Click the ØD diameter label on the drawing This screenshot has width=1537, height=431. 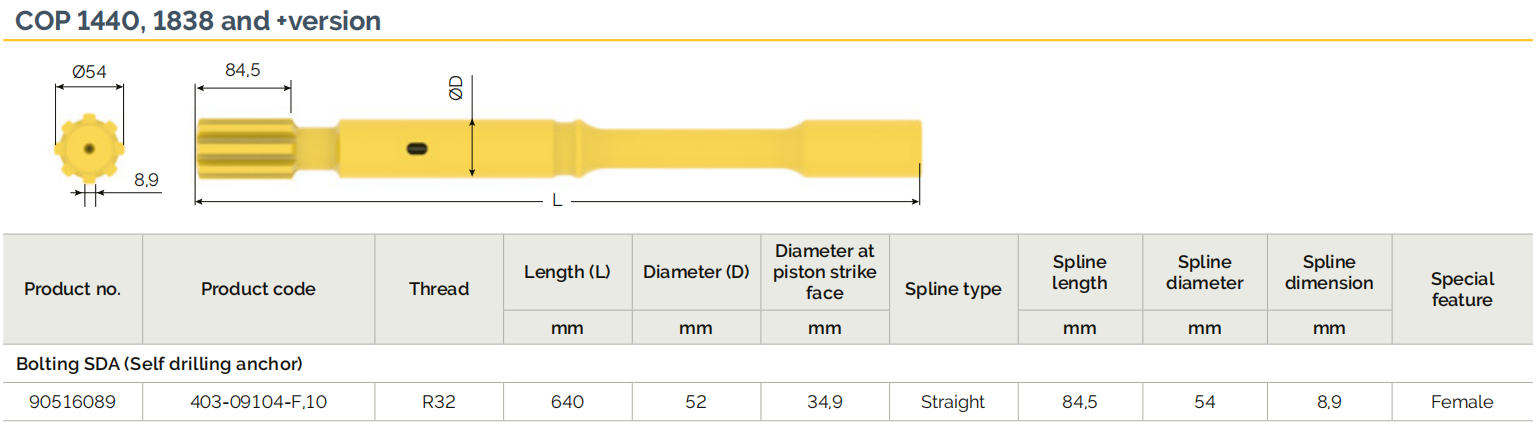coord(456,87)
